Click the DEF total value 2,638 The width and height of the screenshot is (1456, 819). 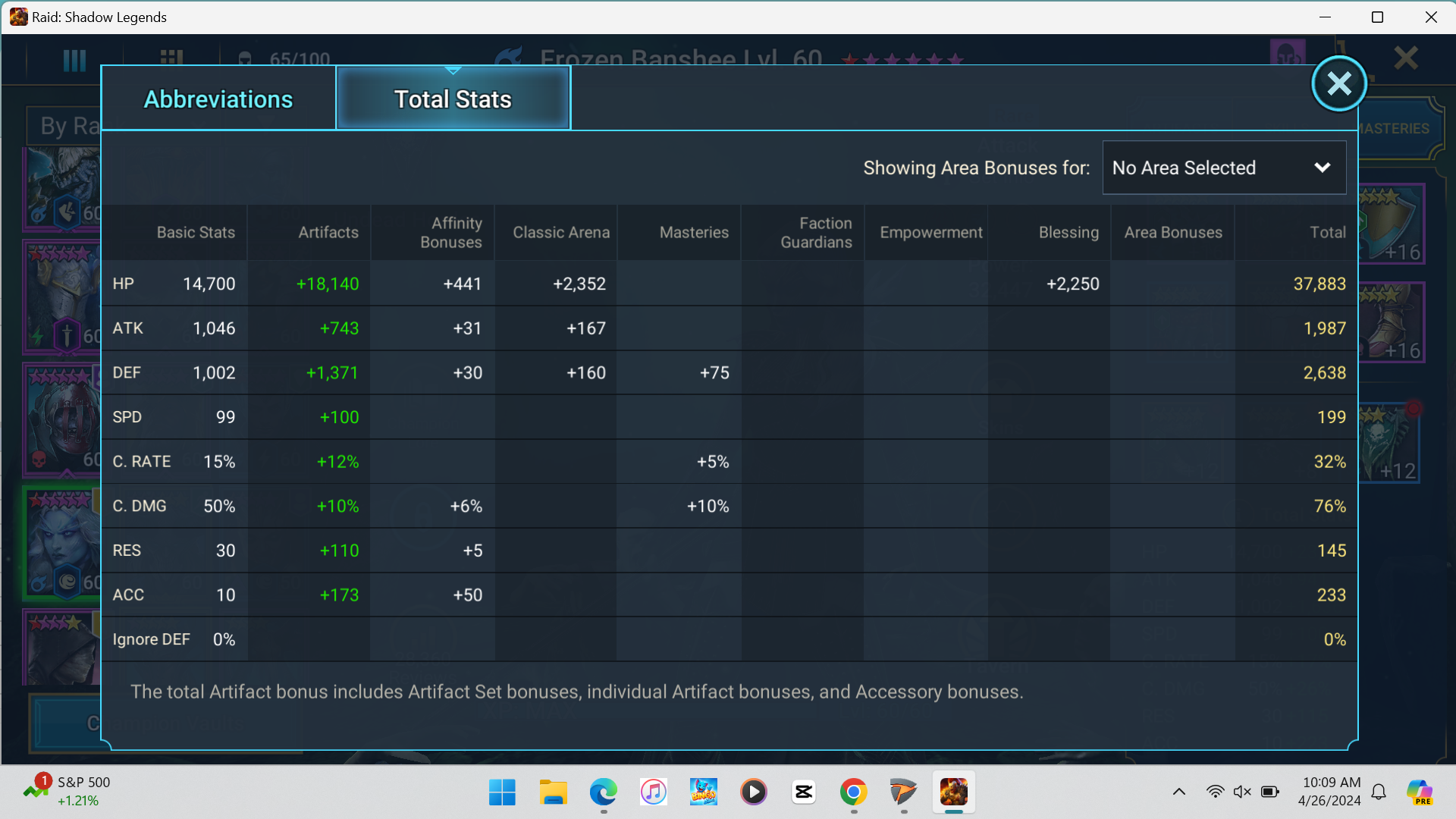click(x=1325, y=372)
